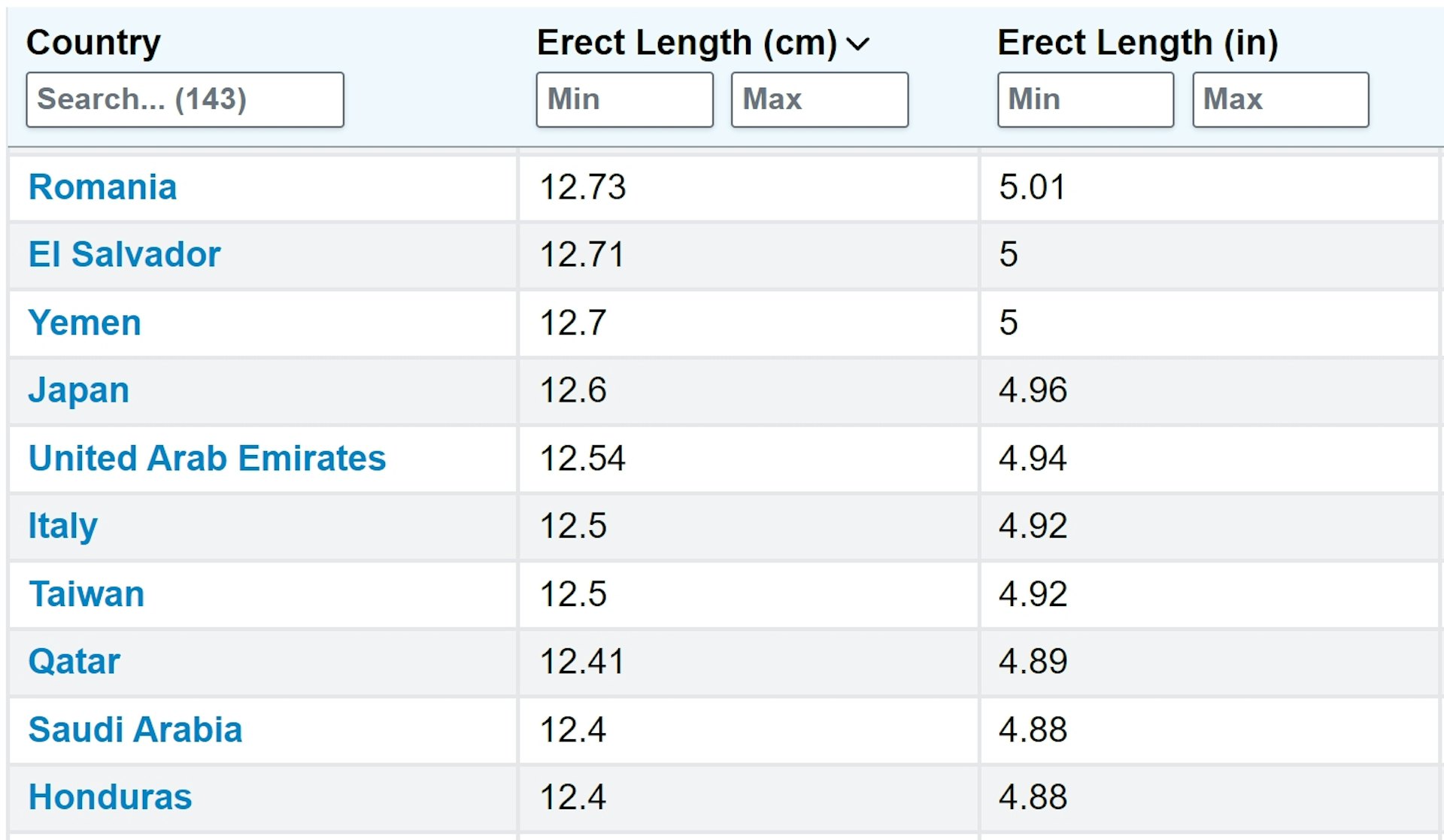This screenshot has width=1444, height=840.
Task: Open the Qatar link
Action: 74,662
